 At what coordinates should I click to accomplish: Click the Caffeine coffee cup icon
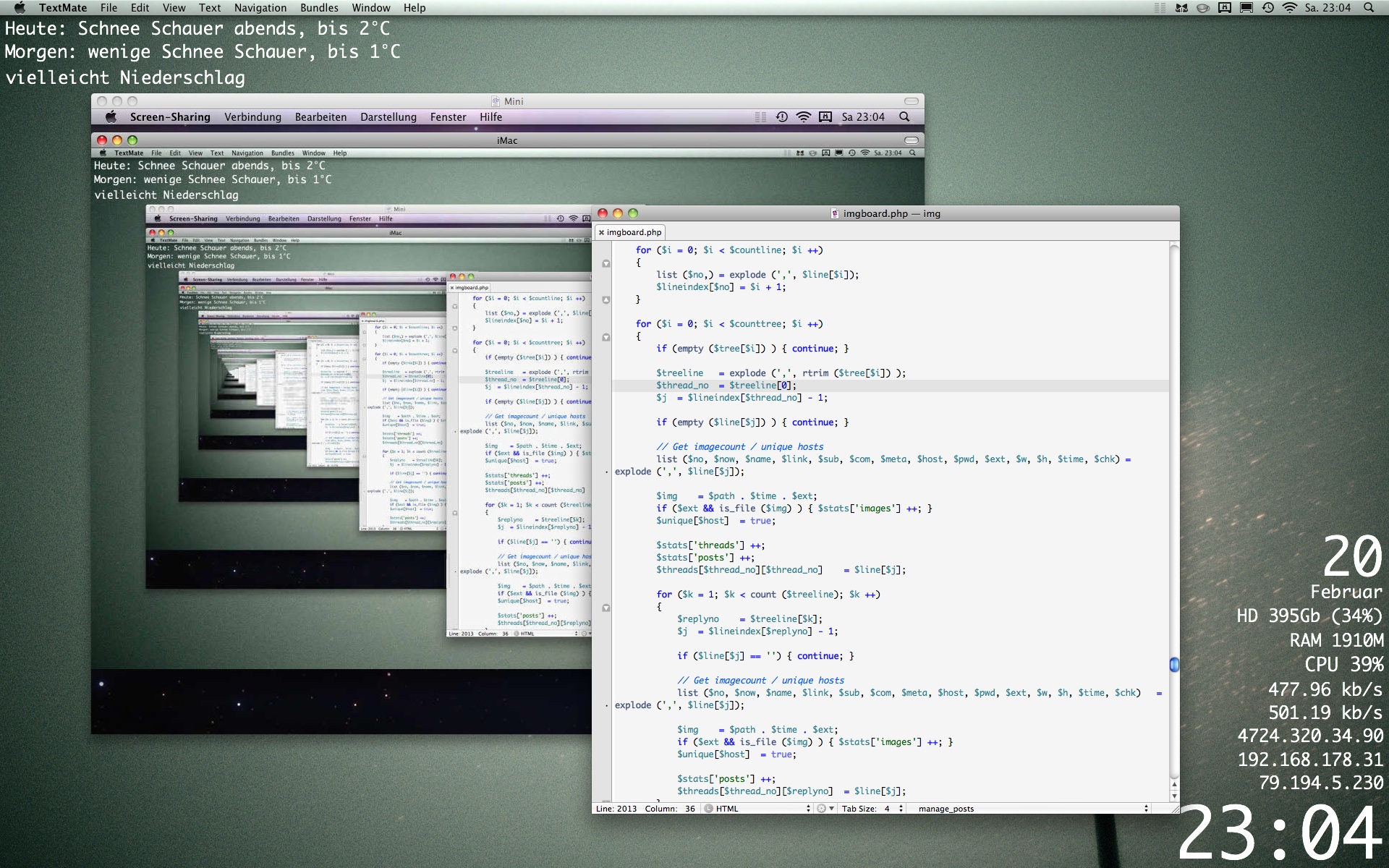tap(1203, 7)
